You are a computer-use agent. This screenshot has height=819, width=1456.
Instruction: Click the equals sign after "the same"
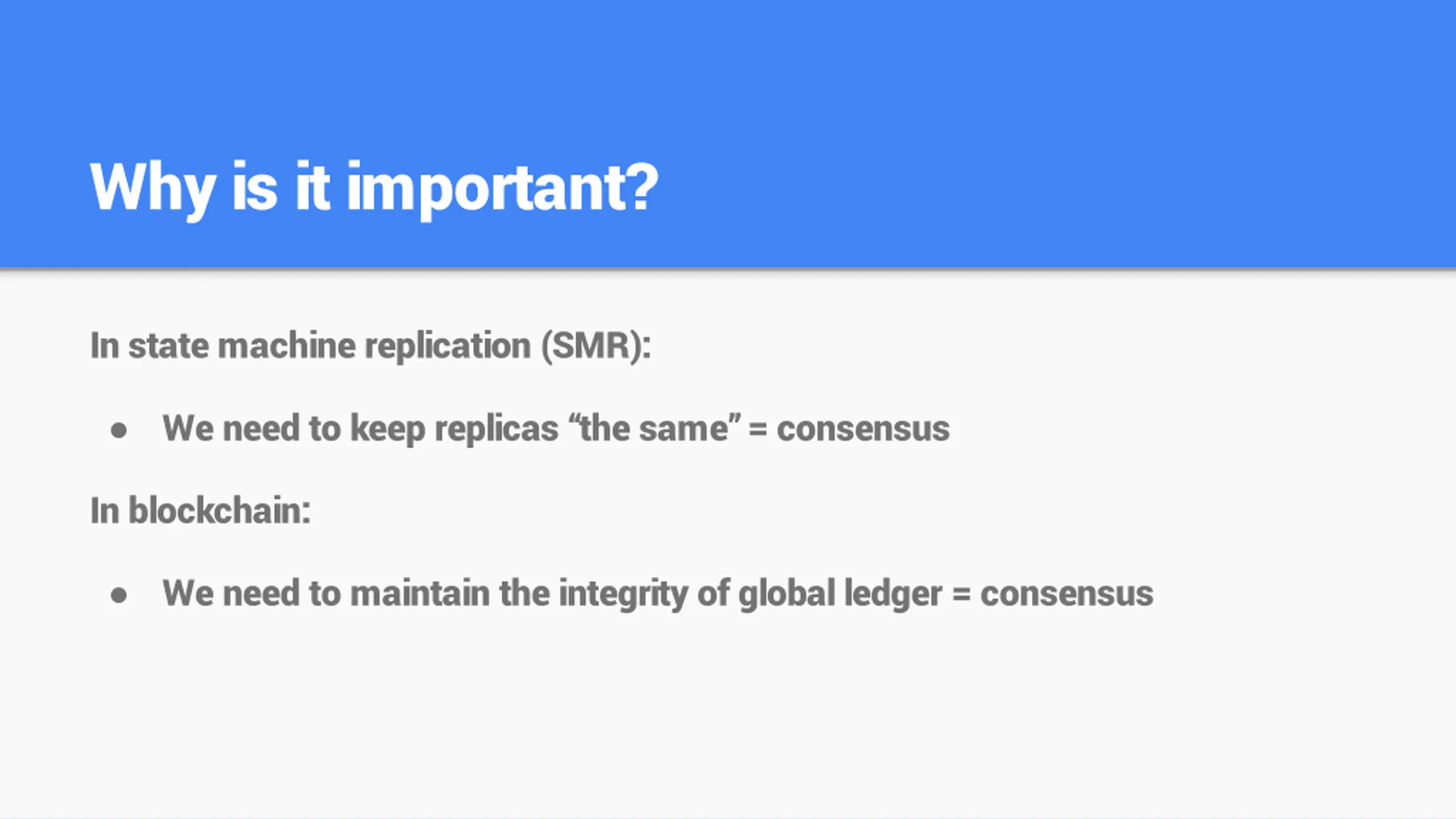(x=758, y=431)
